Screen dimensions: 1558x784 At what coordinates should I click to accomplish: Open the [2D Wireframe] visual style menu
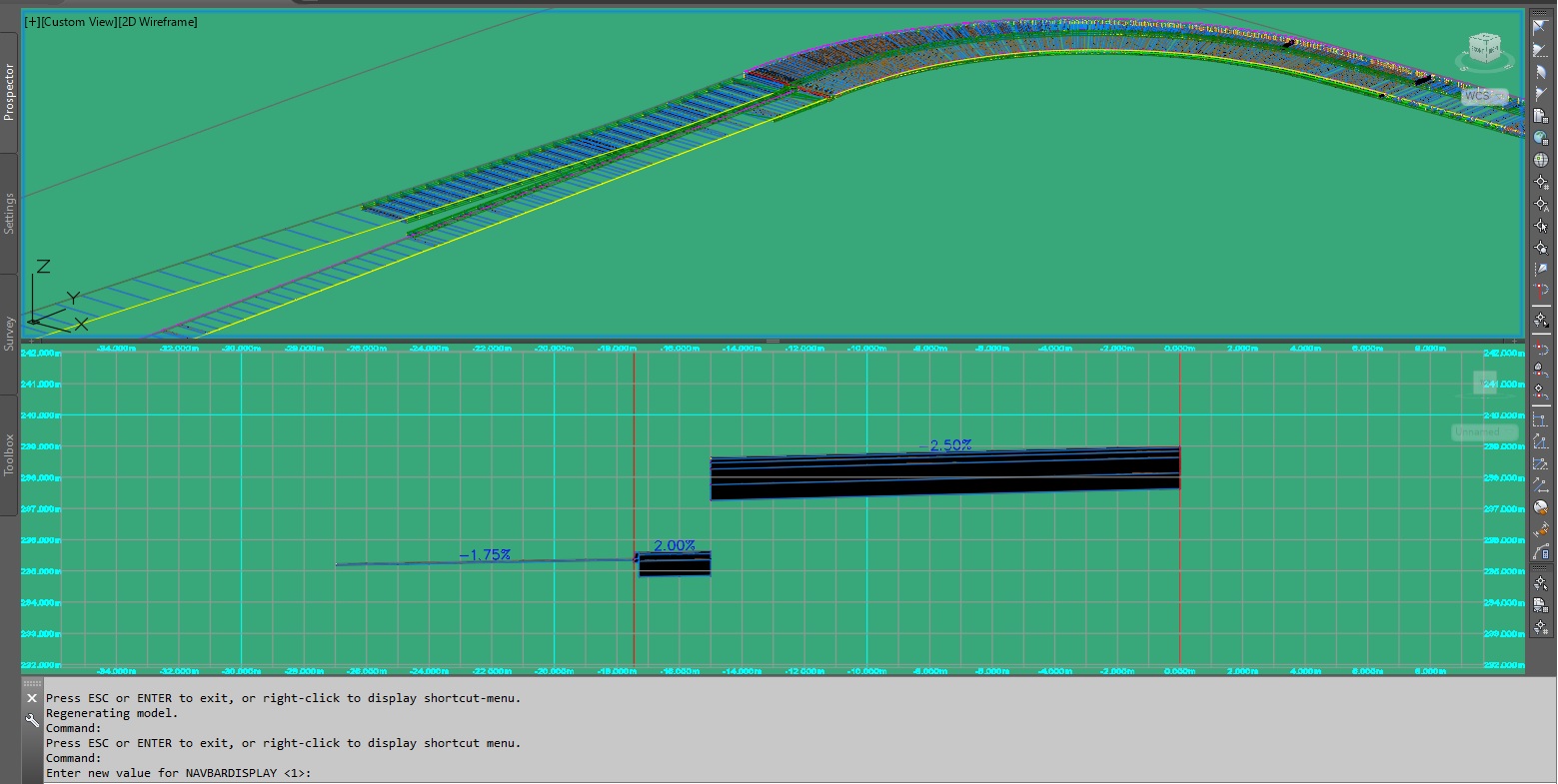point(158,22)
